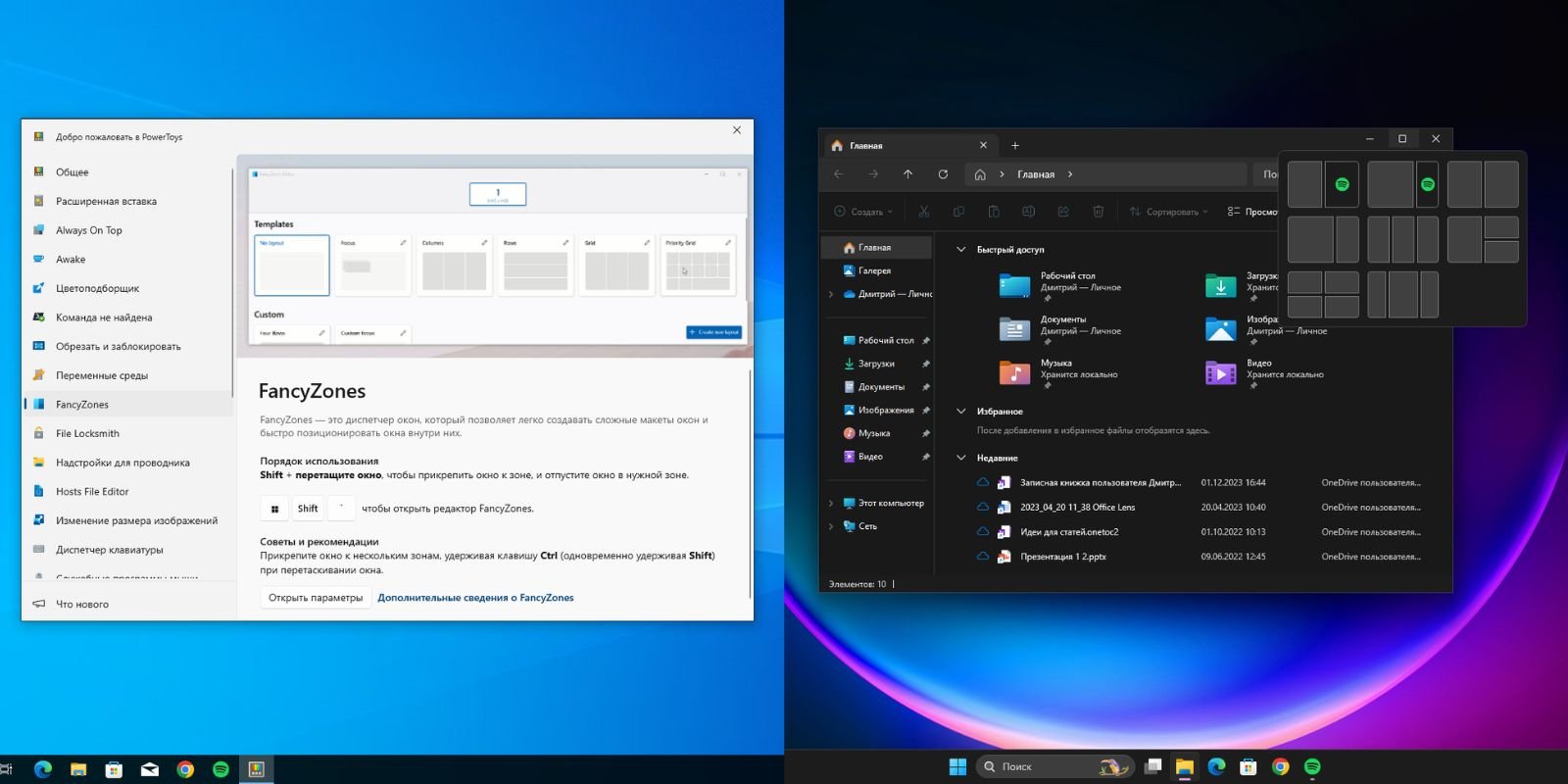Select Галерея in navigation pane
Image resolution: width=1568 pixels, height=784 pixels.
coord(876,270)
